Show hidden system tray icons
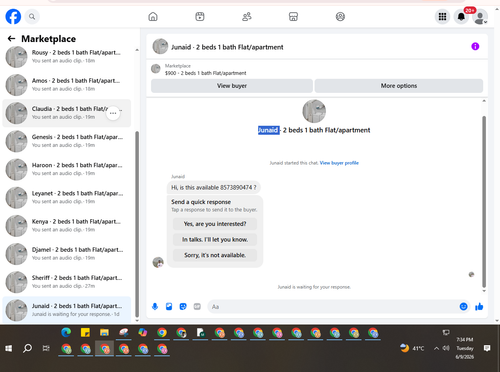This screenshot has width=500, height=372. point(436,348)
